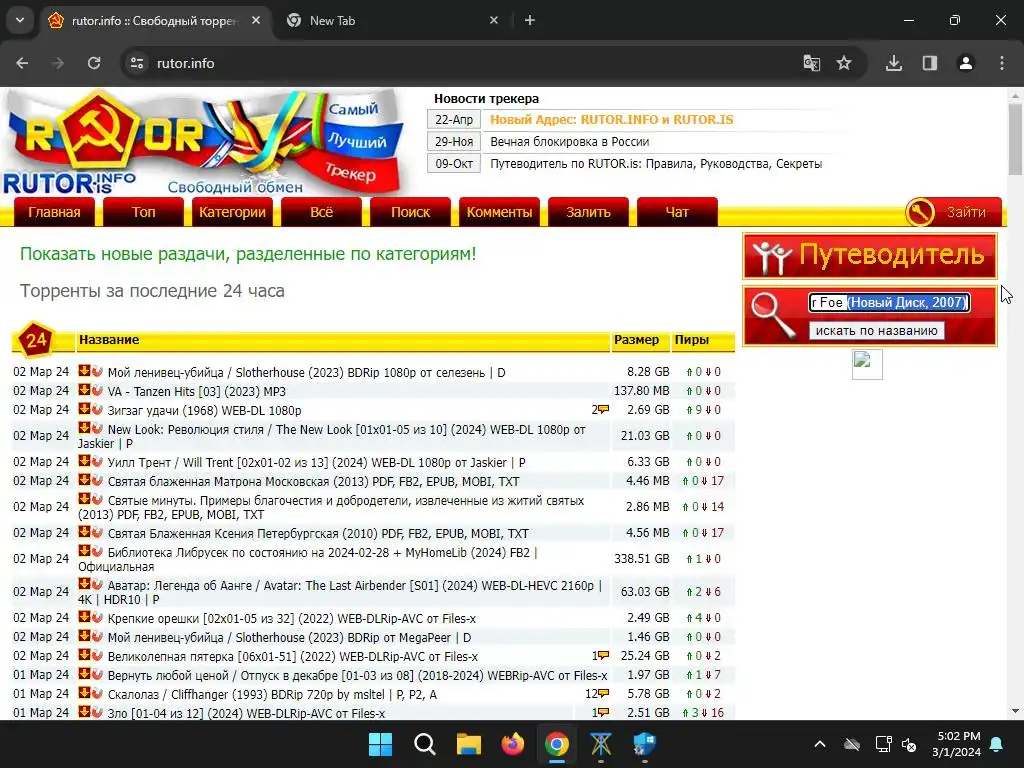Open torrent Аватар: Легенда об Аанге
Image resolution: width=1024 pixels, height=768 pixels.
coord(340,592)
